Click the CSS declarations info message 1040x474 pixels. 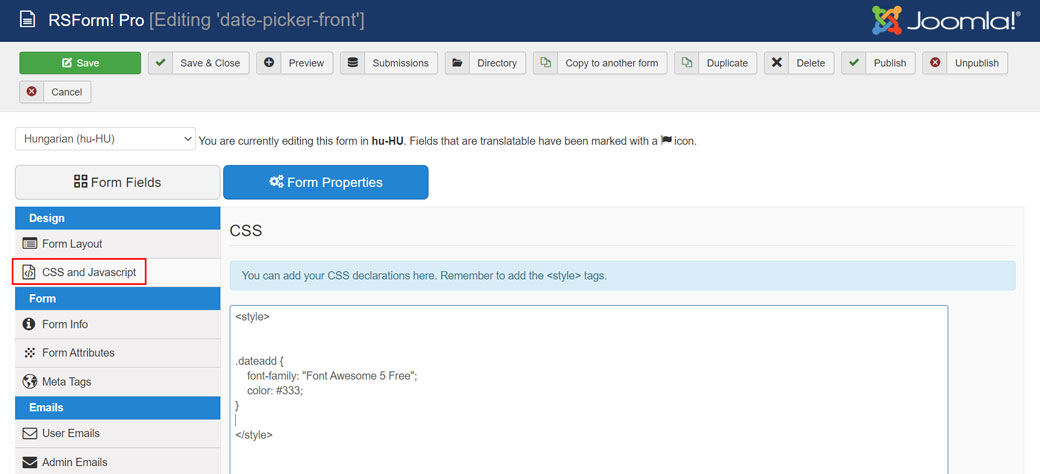pyautogui.click(x=623, y=275)
